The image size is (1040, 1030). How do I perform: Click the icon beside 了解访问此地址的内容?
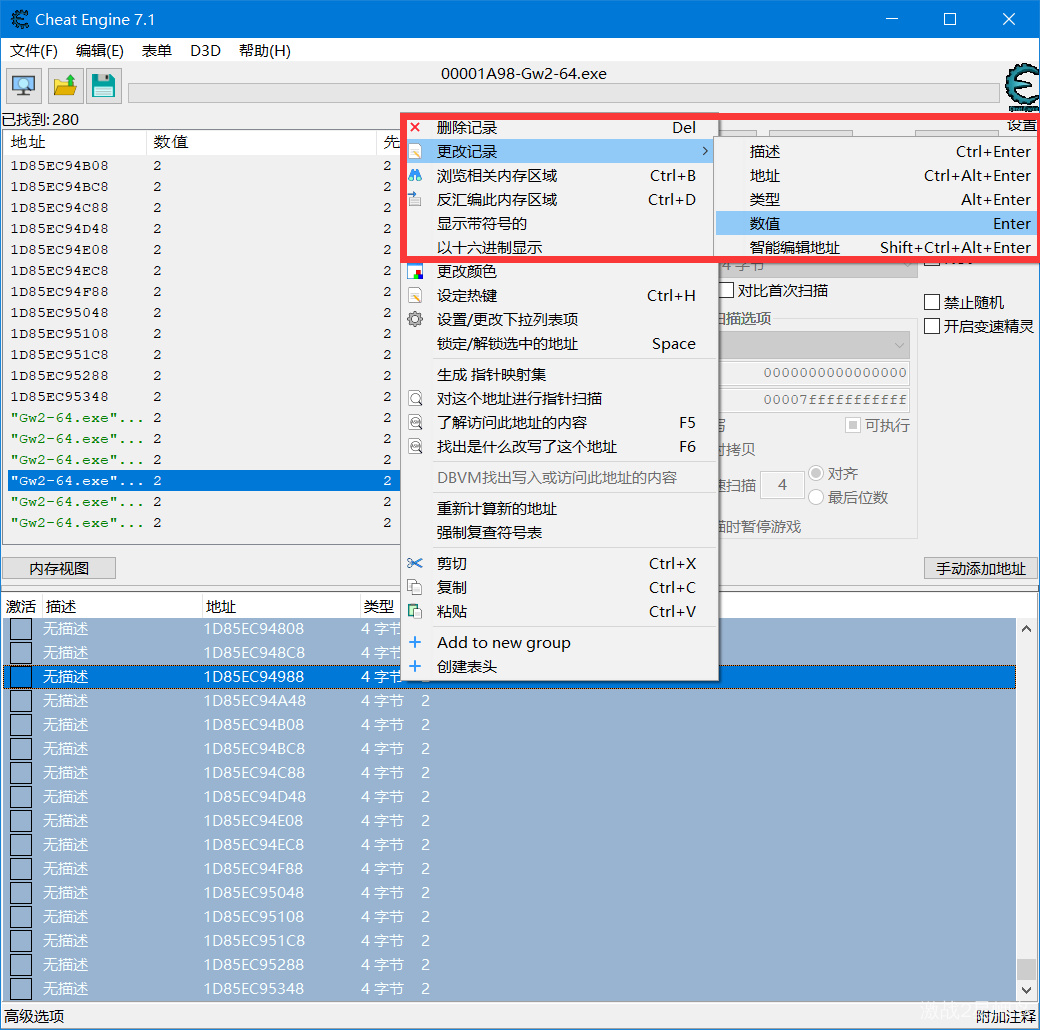[415, 422]
